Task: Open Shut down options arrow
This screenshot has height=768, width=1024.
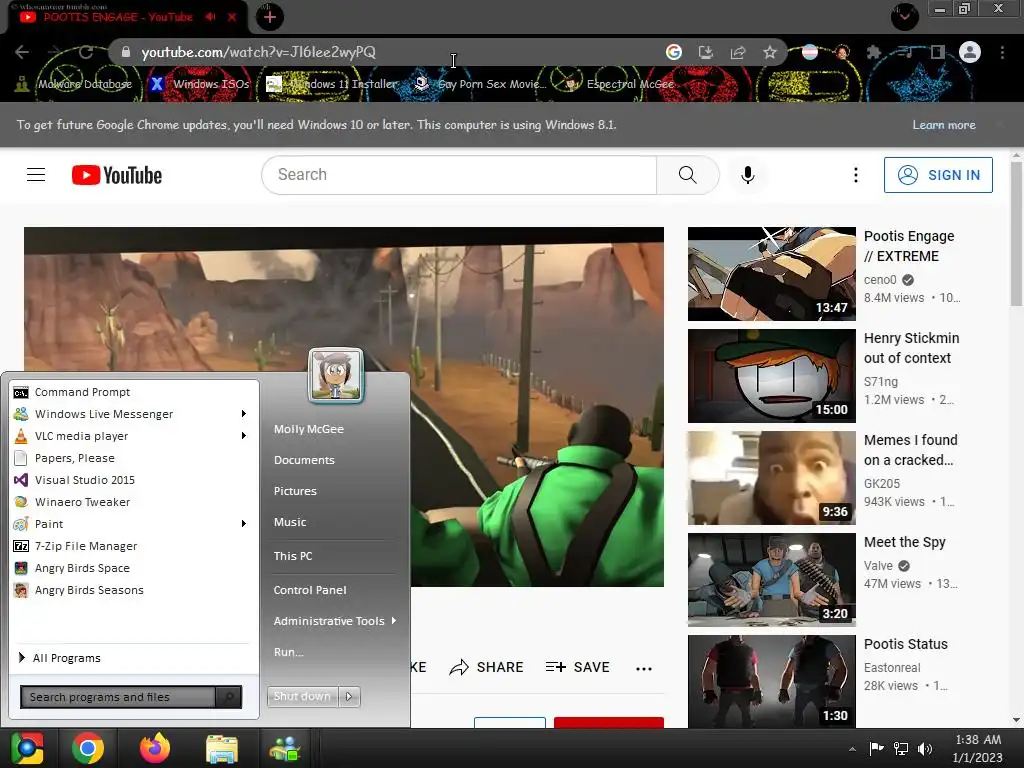Action: pyautogui.click(x=349, y=697)
